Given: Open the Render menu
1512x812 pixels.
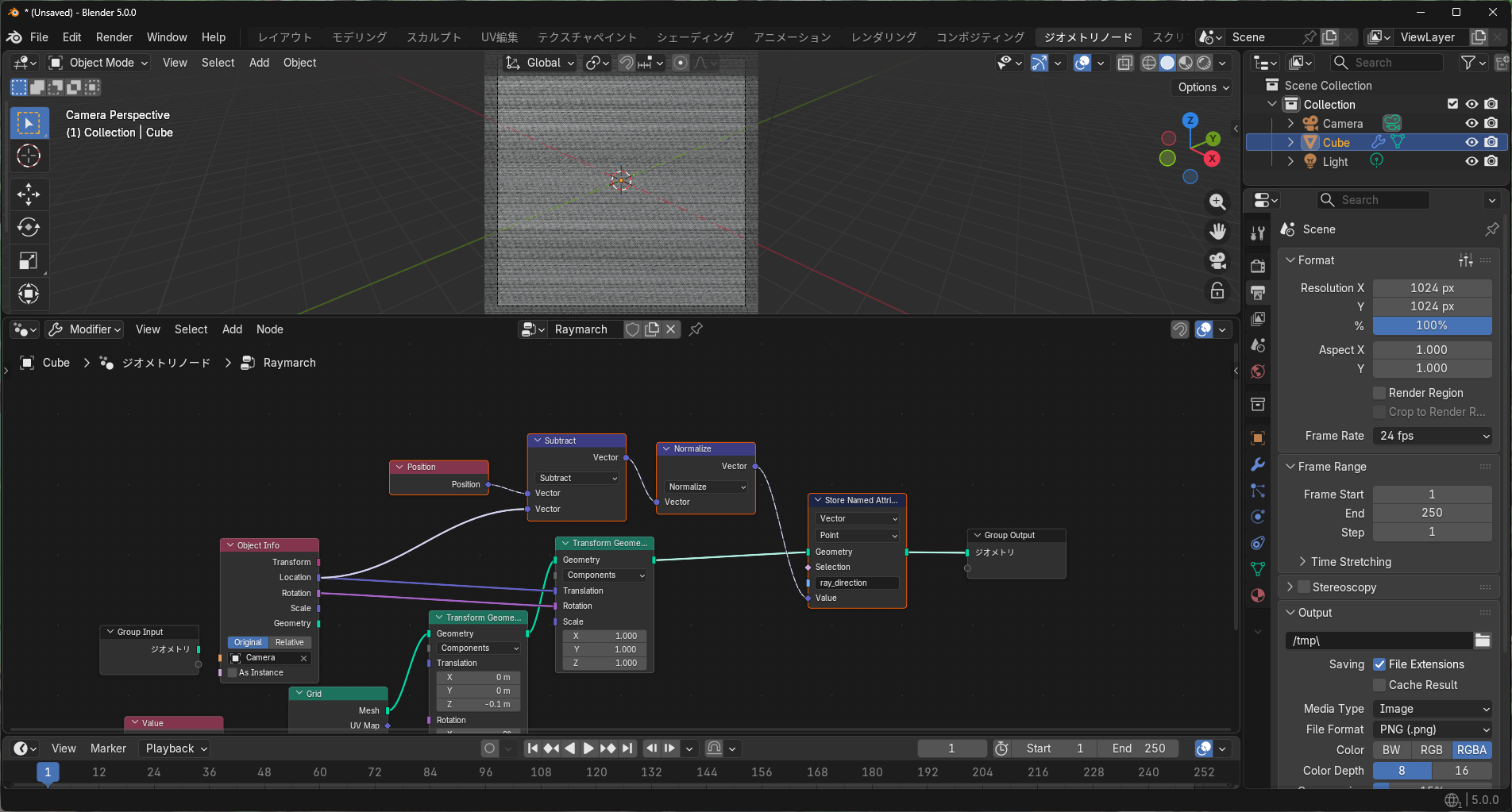Looking at the screenshot, I should pos(114,37).
